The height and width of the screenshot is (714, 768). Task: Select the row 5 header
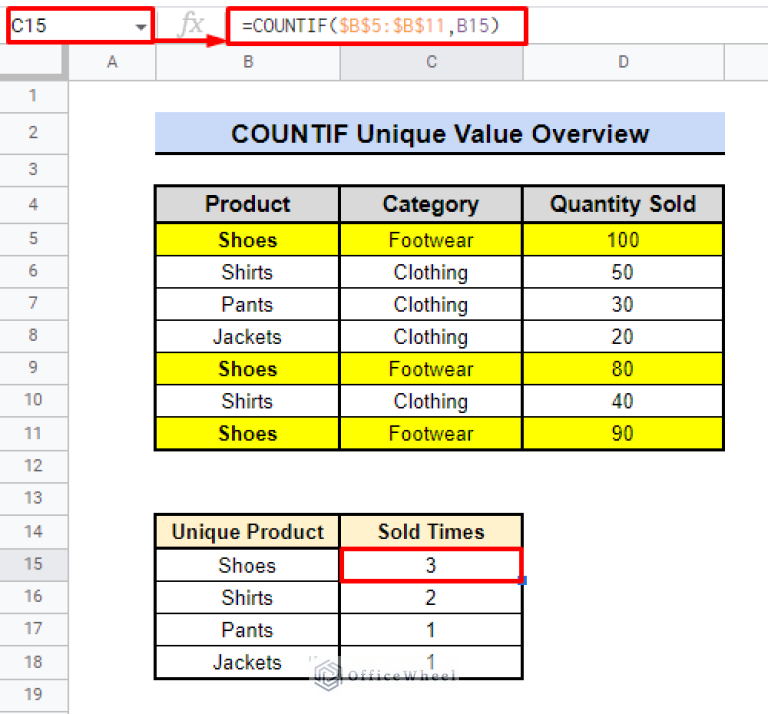(33, 239)
